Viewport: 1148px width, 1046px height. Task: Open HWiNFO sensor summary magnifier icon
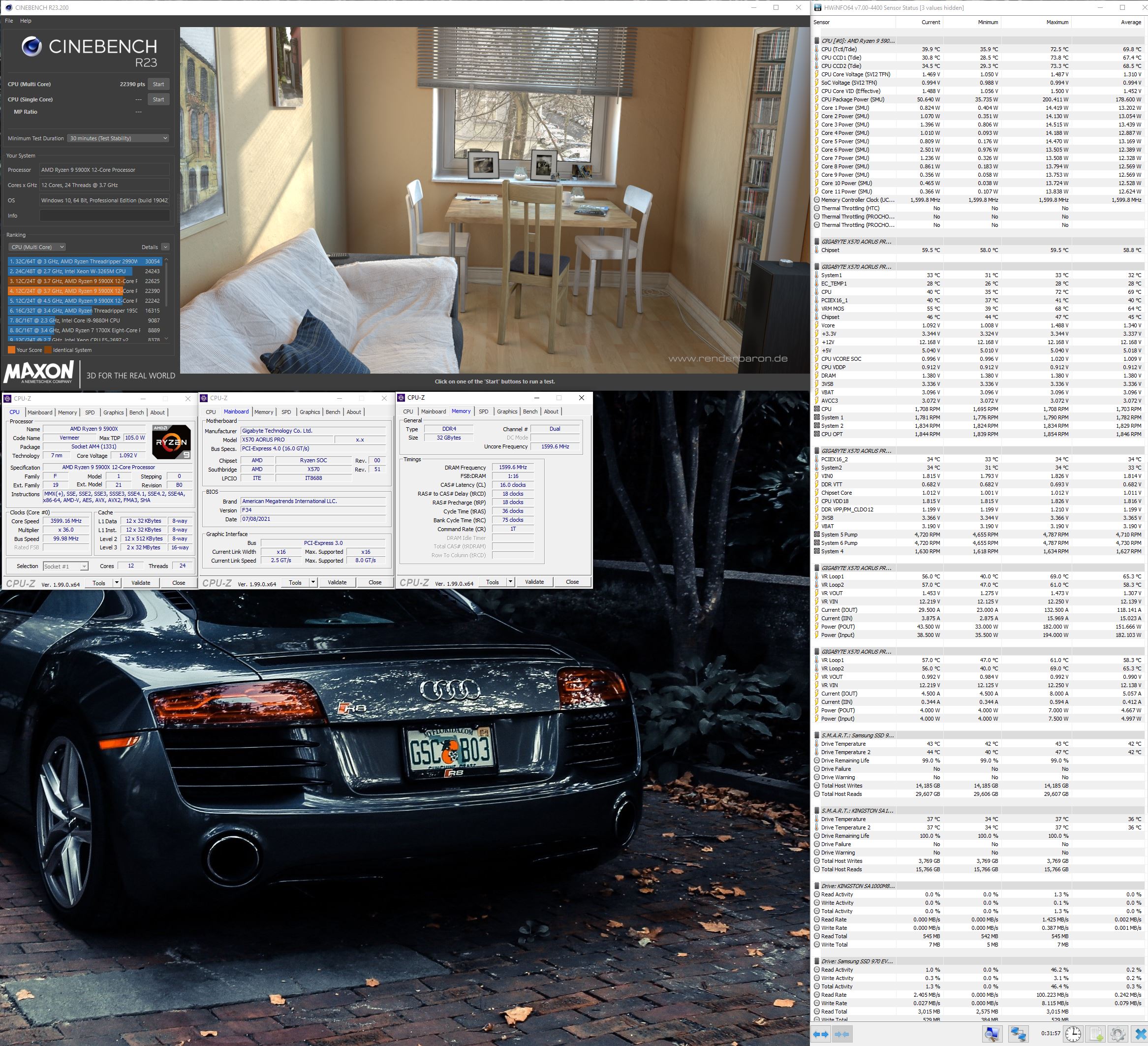coord(992,1034)
